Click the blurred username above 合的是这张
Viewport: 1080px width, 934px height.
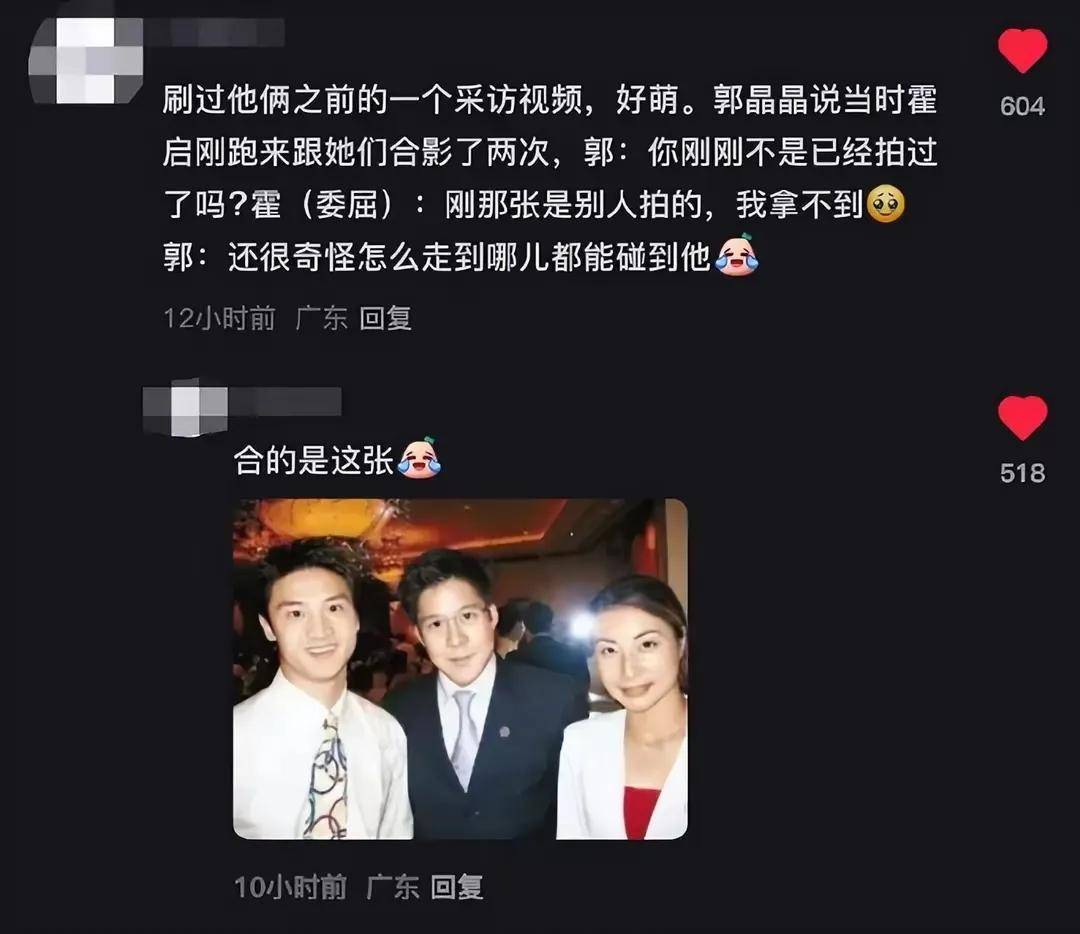pos(284,402)
